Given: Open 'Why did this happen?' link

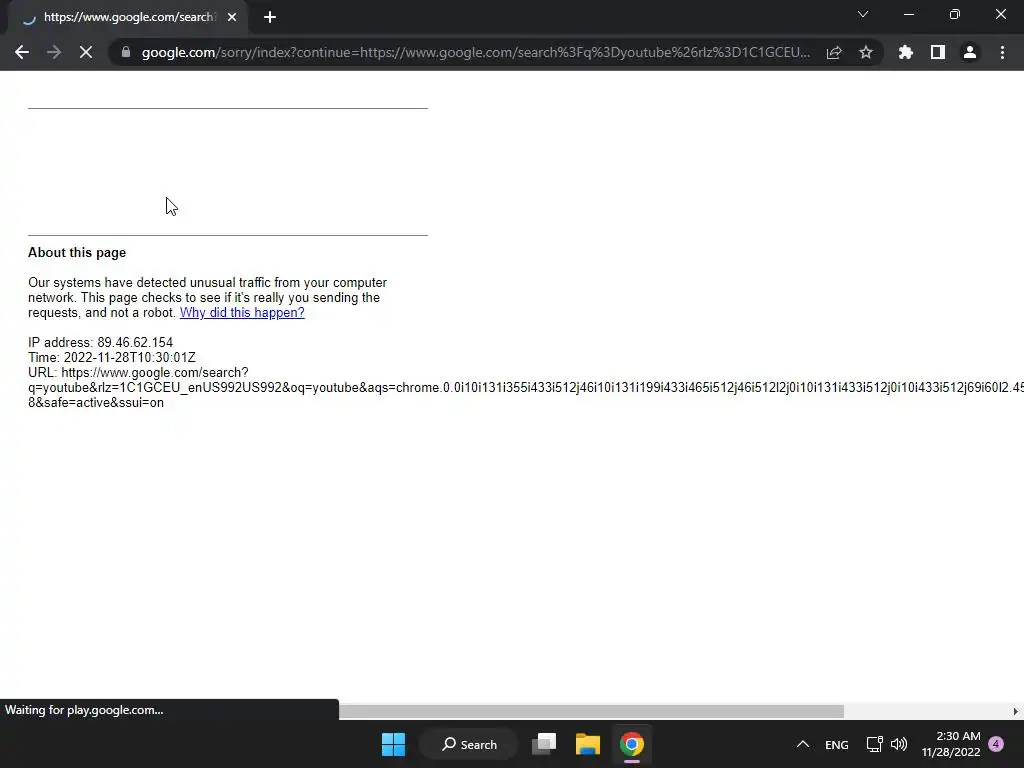Looking at the screenshot, I should (x=242, y=312).
